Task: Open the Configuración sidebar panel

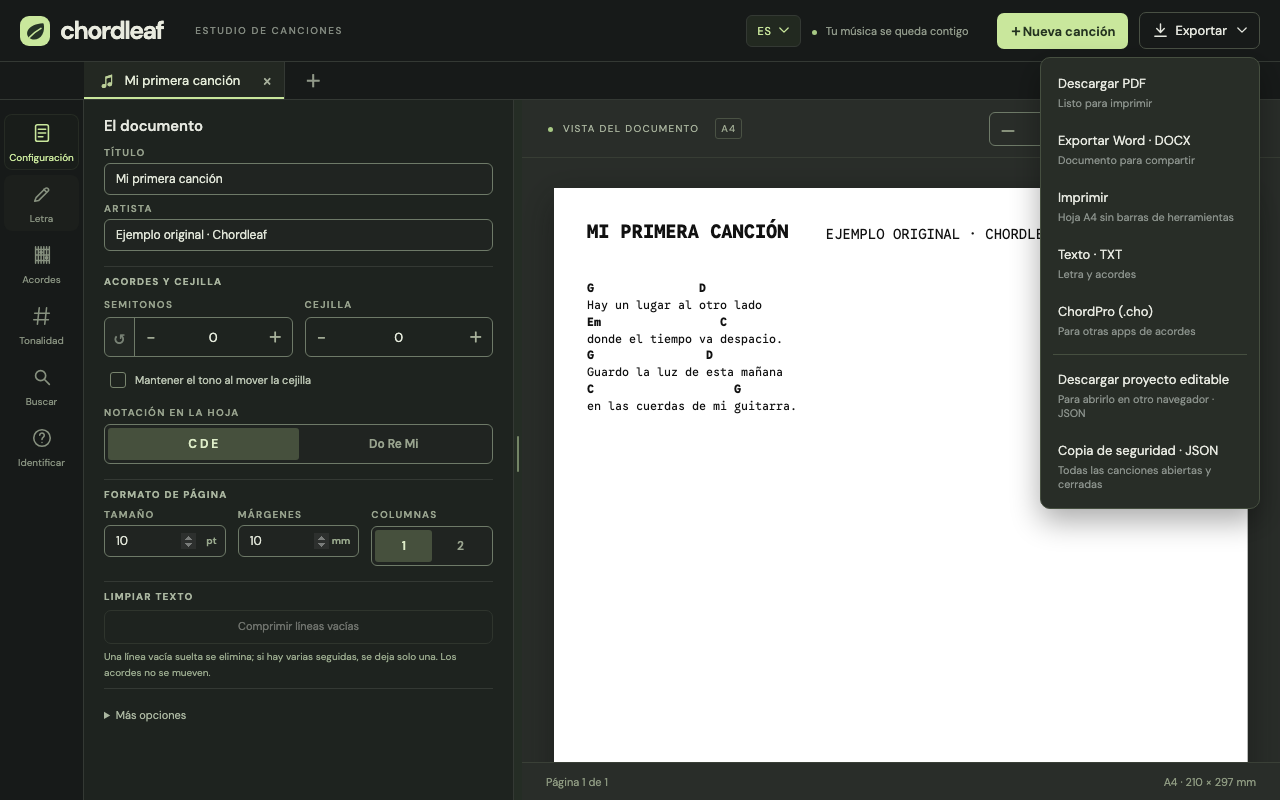Action: (41, 142)
